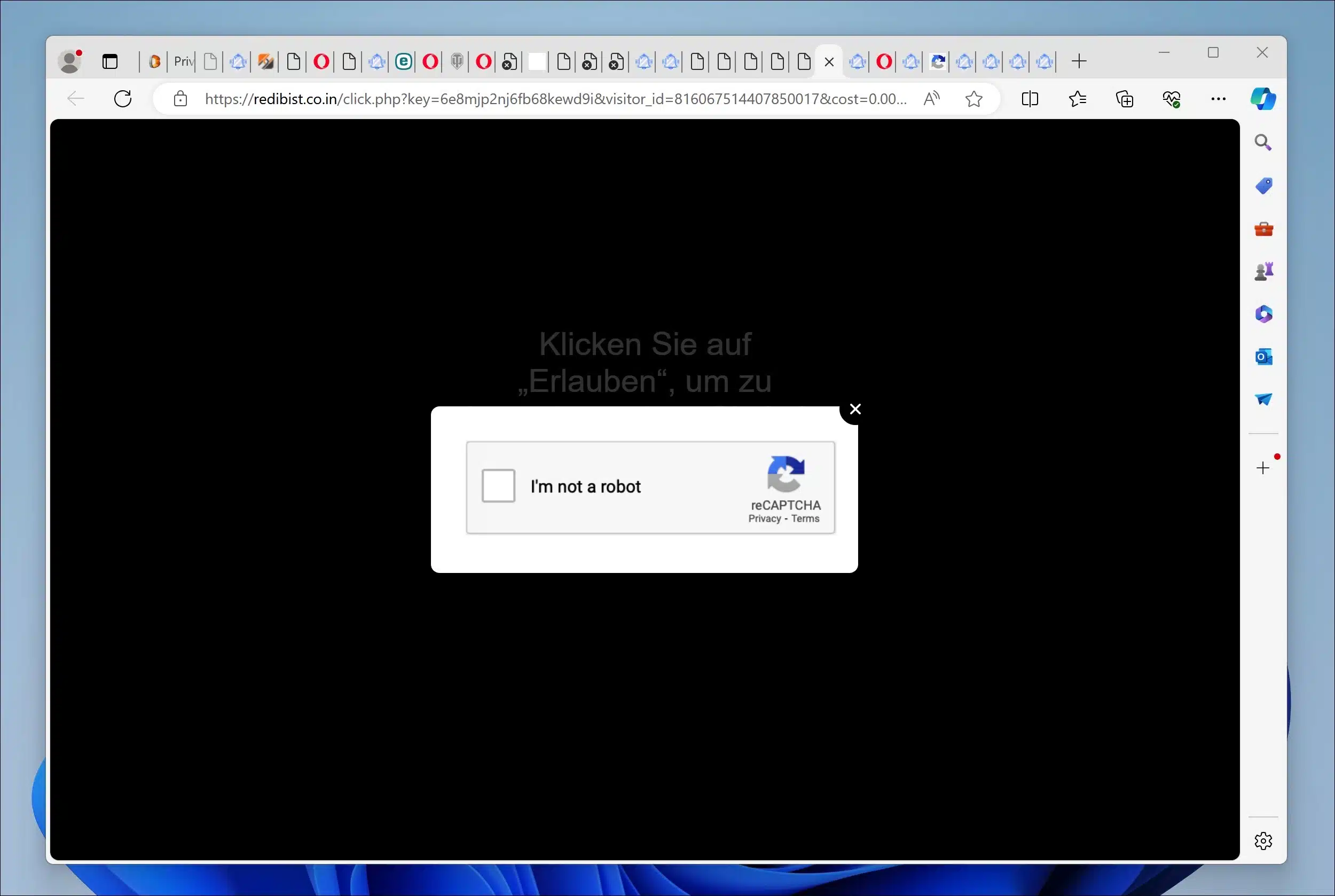This screenshot has width=1335, height=896.
Task: Open split screen view
Action: click(1030, 99)
